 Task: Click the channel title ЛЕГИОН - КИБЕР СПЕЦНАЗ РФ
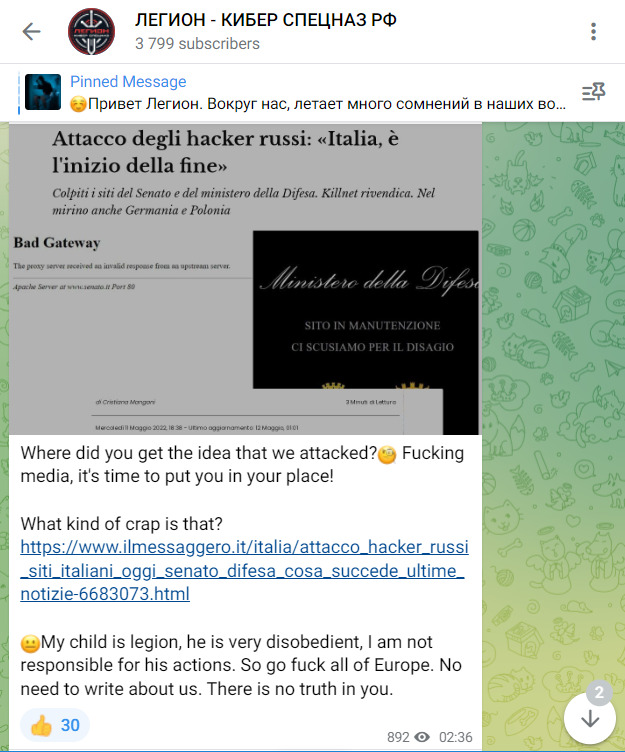pos(266,20)
